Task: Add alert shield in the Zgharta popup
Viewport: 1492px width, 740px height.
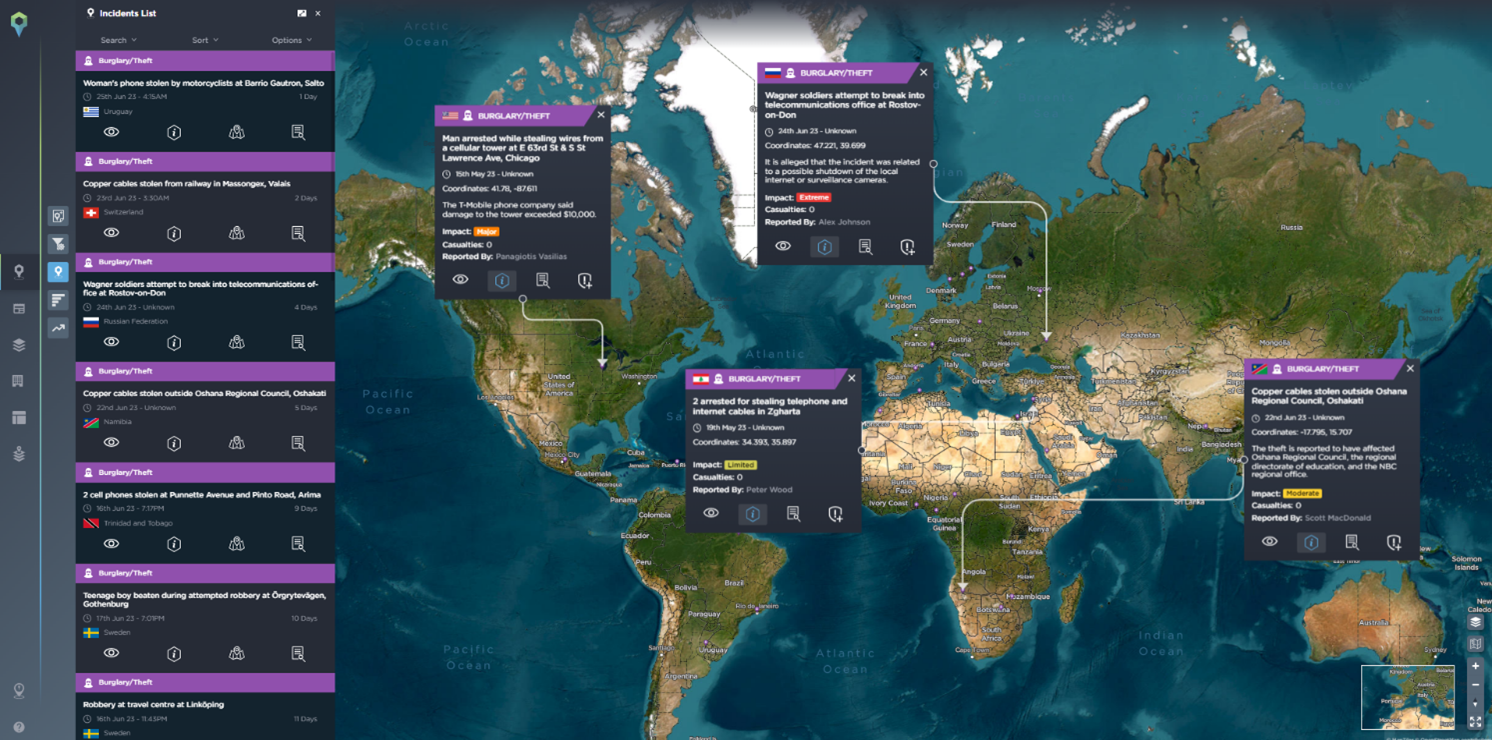Action: click(835, 514)
